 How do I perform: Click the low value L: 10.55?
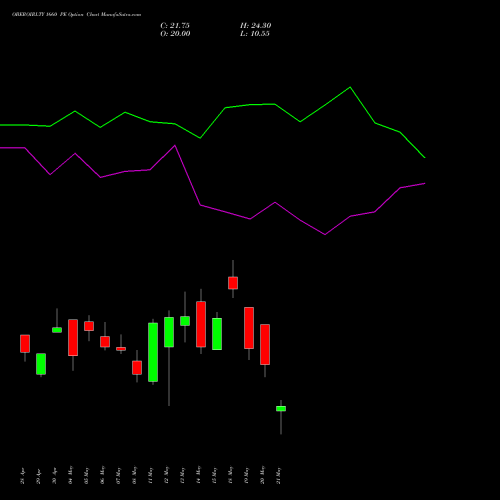255,34
